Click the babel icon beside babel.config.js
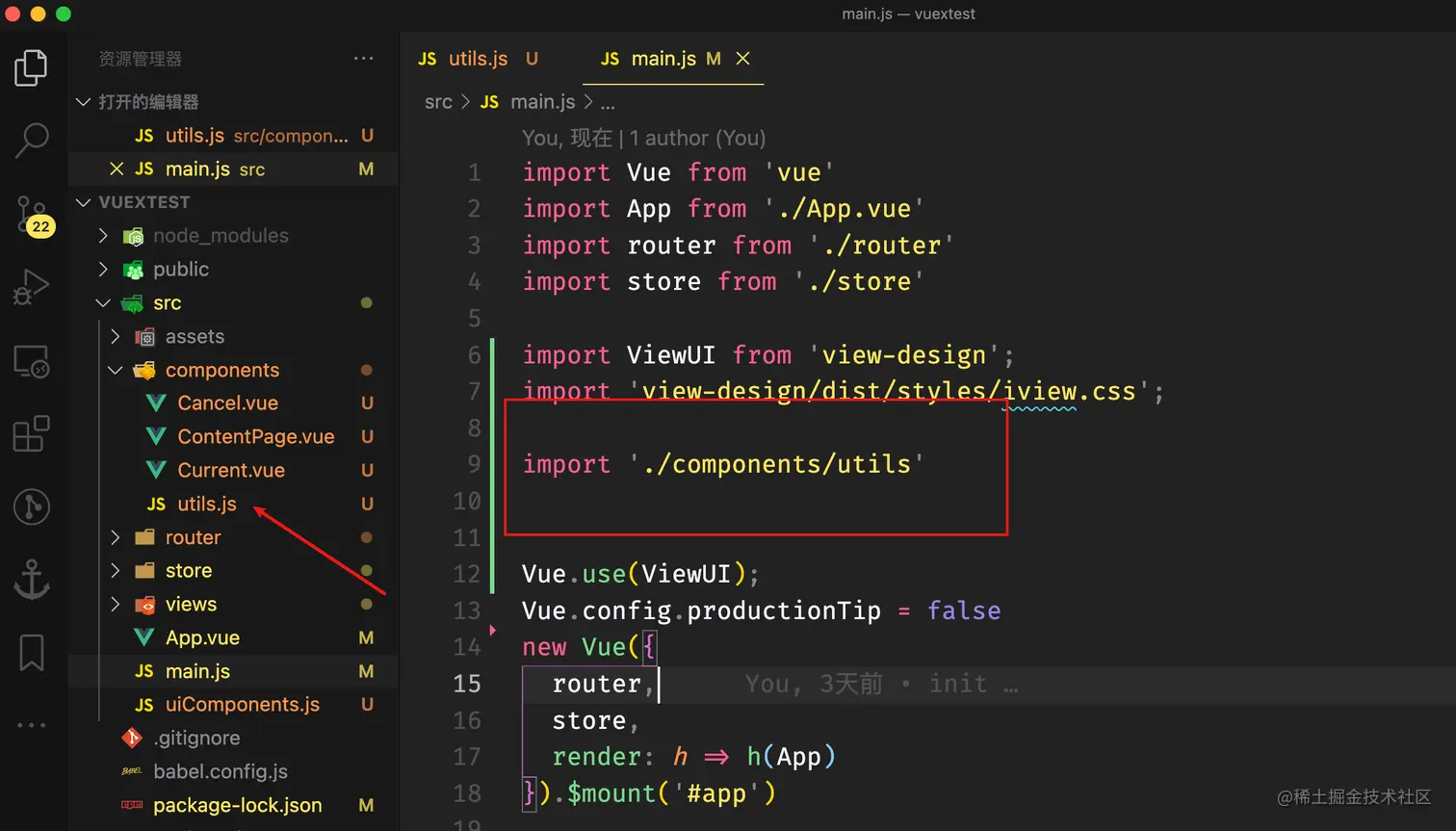 132,771
